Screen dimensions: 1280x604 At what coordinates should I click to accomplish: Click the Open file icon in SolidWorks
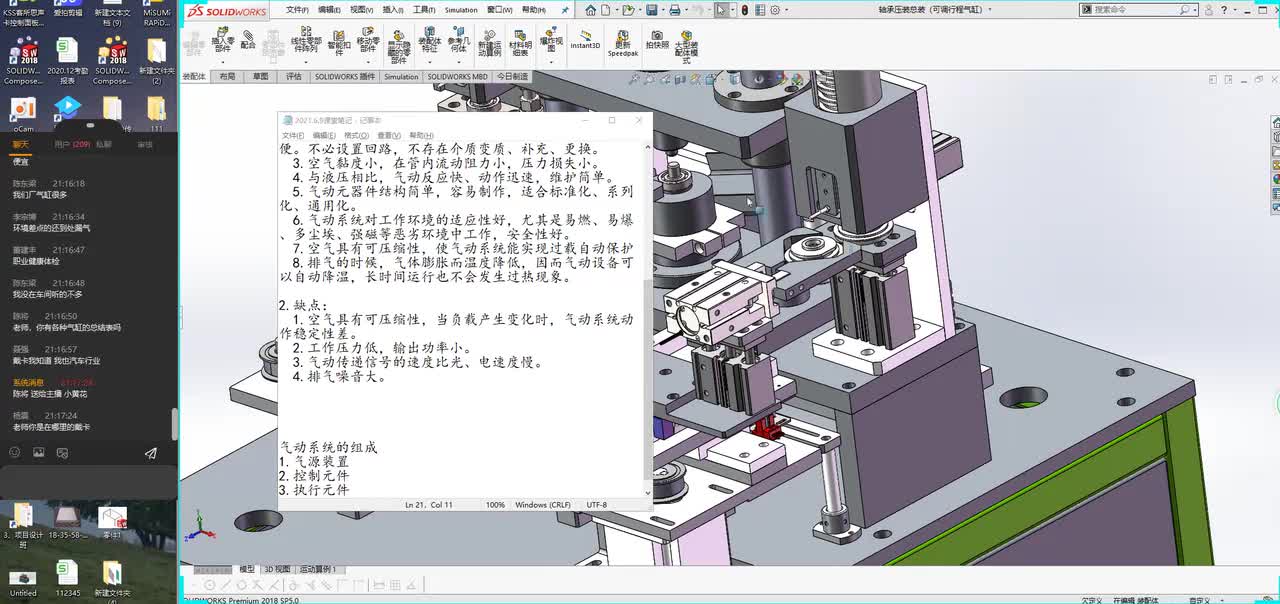(628, 10)
